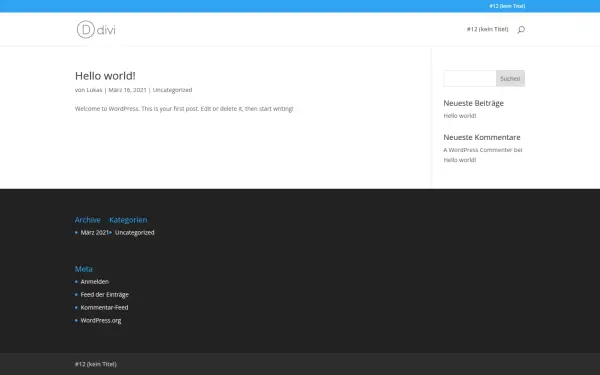Open the search magnifier icon in header
Screen dimensions: 600x375
click(521, 29)
